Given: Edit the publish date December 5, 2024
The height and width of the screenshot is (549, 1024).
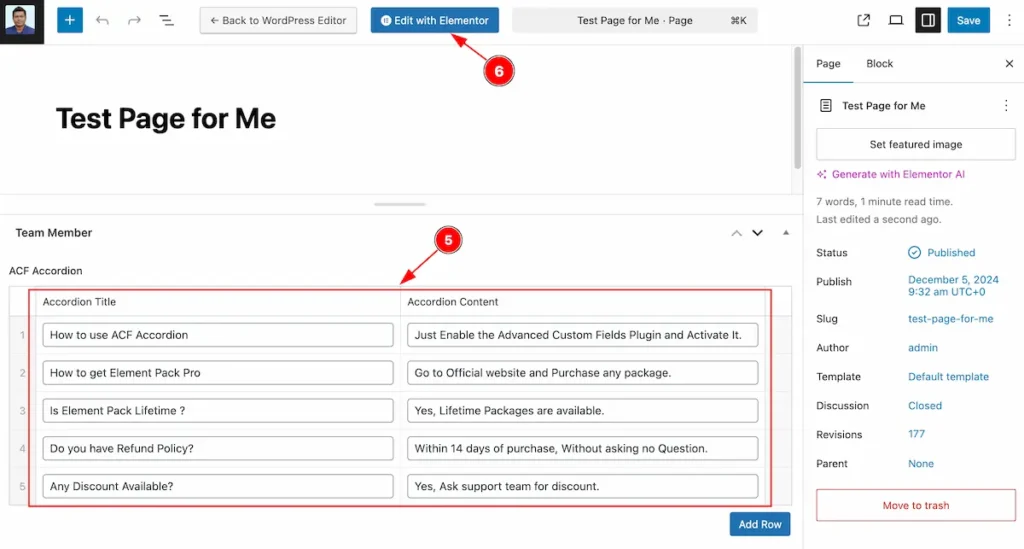Looking at the screenshot, I should (x=953, y=285).
